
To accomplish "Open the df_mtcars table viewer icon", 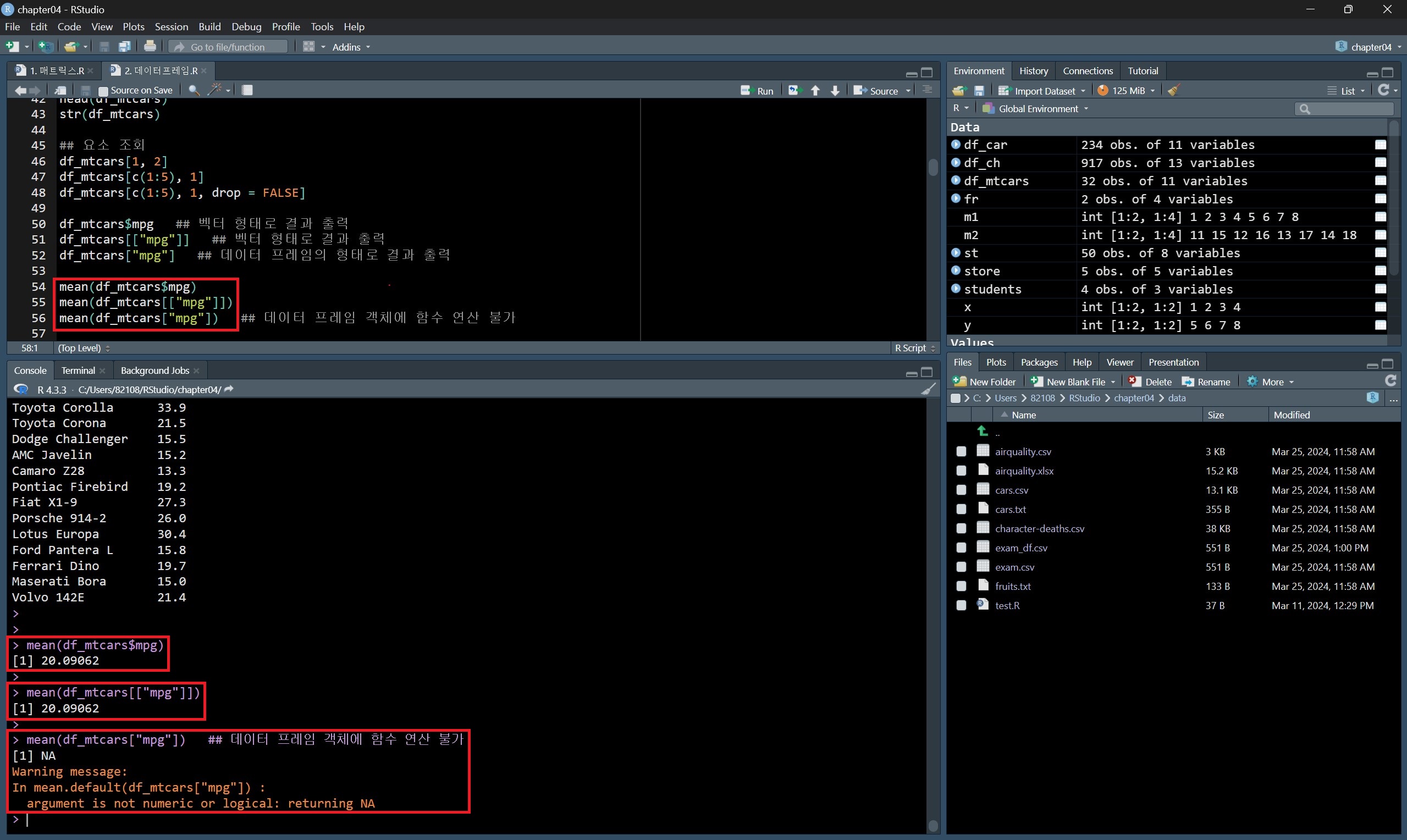I will [1381, 181].
